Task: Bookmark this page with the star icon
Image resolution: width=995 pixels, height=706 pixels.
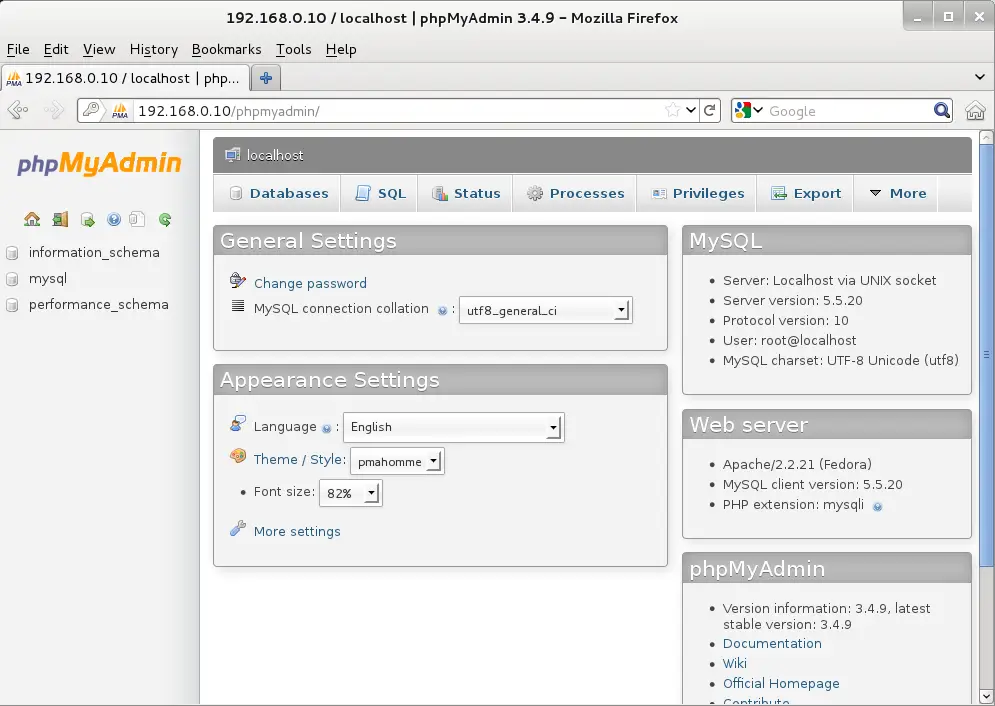Action: point(673,110)
